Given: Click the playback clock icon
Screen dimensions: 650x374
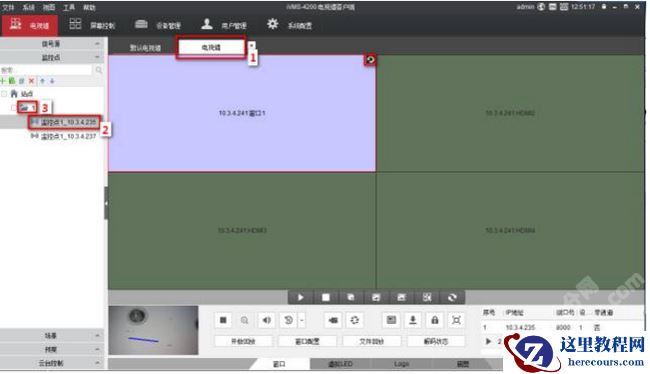Looking at the screenshot, I should pos(289,320).
